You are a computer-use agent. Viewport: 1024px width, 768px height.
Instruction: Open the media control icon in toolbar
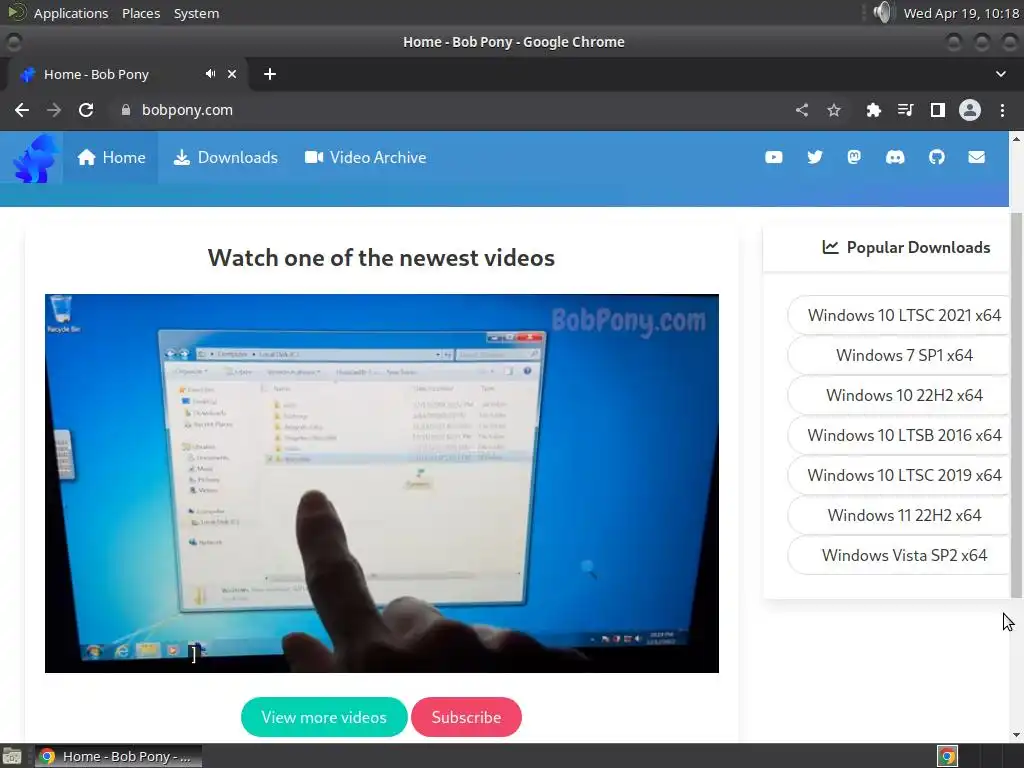tap(905, 110)
